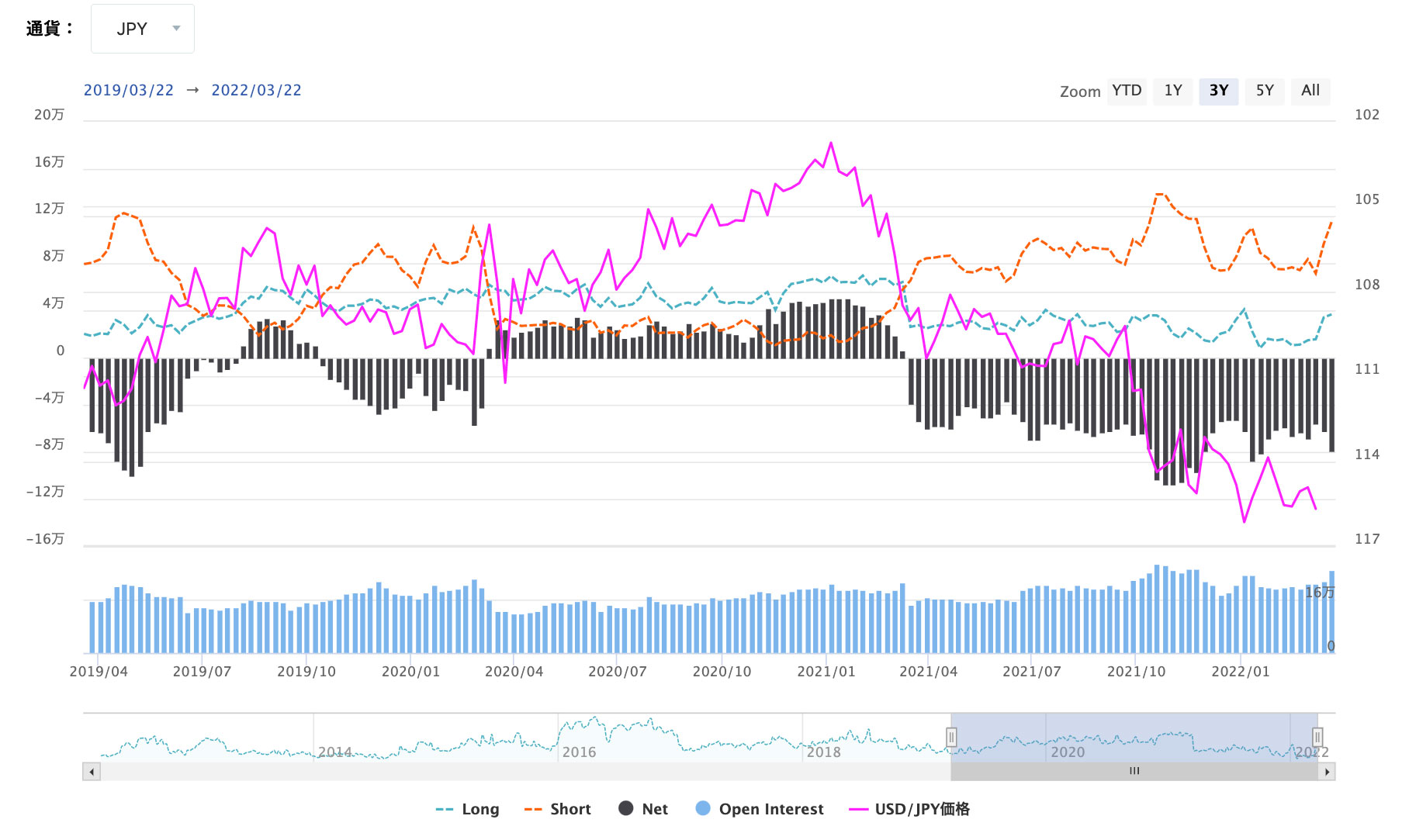Click the 2014 label in the navigator

click(x=335, y=752)
